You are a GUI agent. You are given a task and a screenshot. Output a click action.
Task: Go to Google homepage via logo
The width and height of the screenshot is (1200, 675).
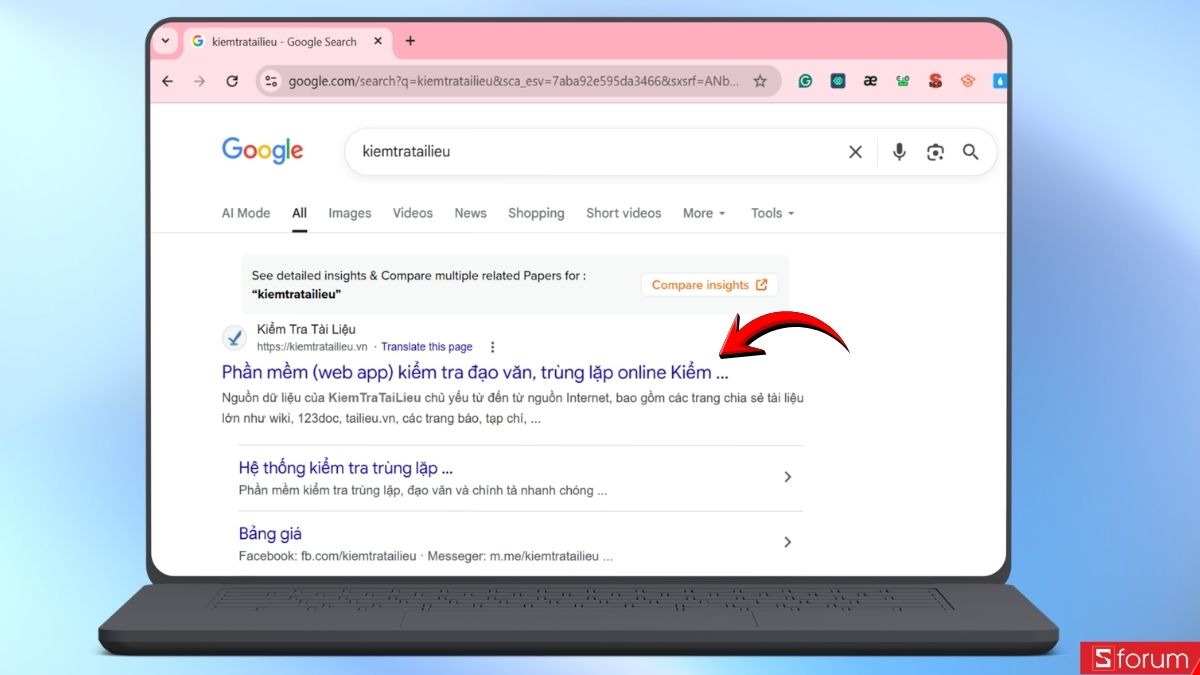[262, 151]
